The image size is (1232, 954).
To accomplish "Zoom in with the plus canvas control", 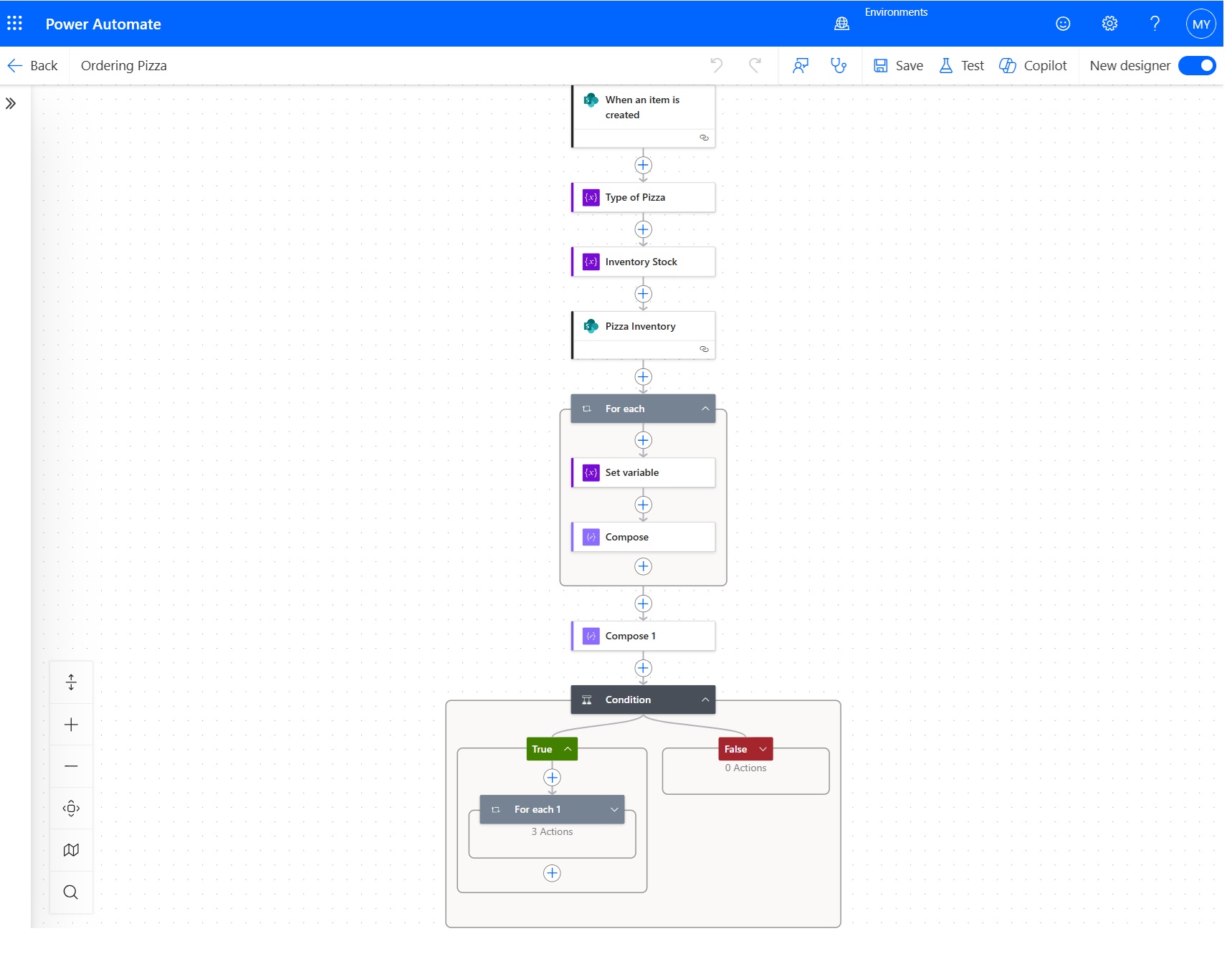I will [71, 725].
